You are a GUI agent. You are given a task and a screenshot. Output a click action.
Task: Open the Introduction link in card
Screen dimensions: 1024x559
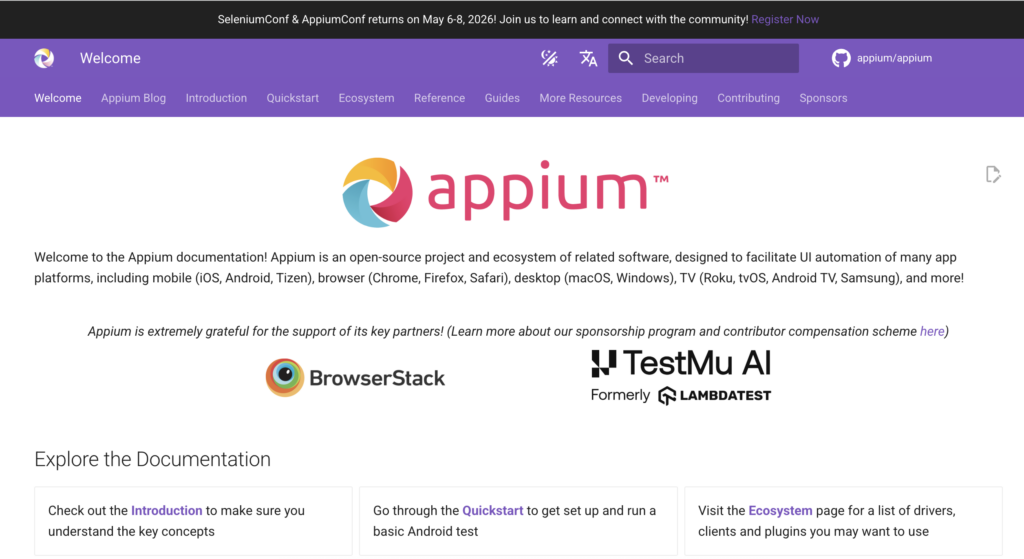pos(167,511)
